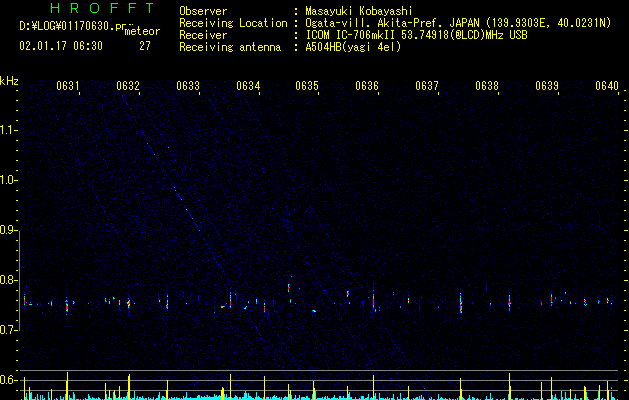Screen dimensions: 629x400
Task: Click the 0634 time marker
Action: click(x=248, y=86)
